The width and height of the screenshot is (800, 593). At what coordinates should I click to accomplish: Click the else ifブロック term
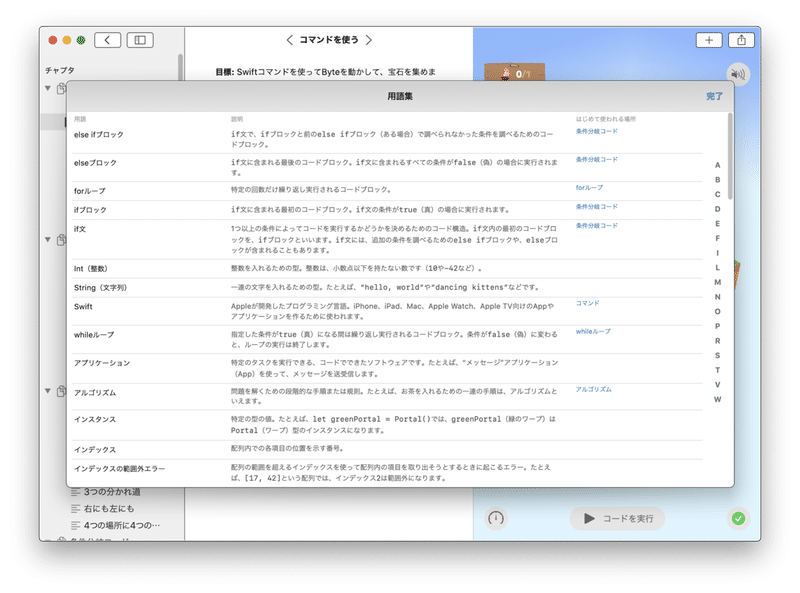tap(98, 135)
